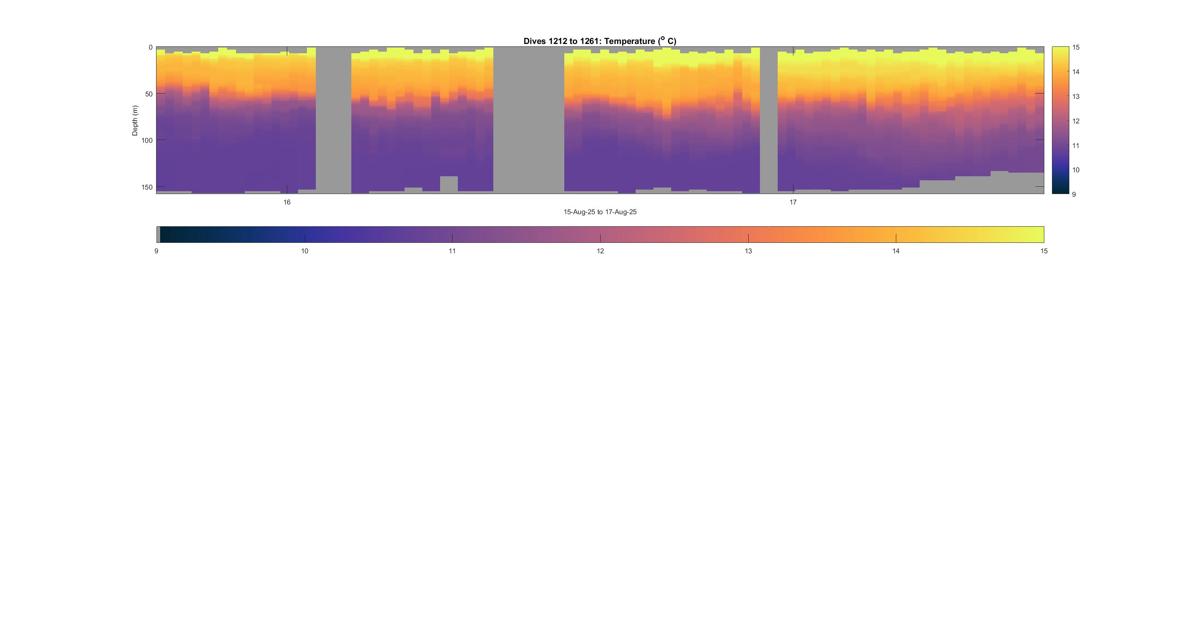
Task: Click the horizontal temperature colorbar
Action: [600, 234]
